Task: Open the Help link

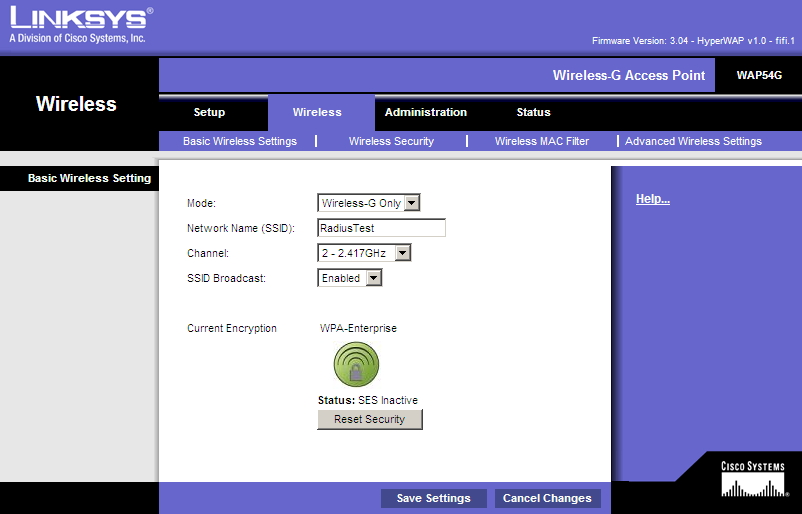Action: tap(652, 199)
